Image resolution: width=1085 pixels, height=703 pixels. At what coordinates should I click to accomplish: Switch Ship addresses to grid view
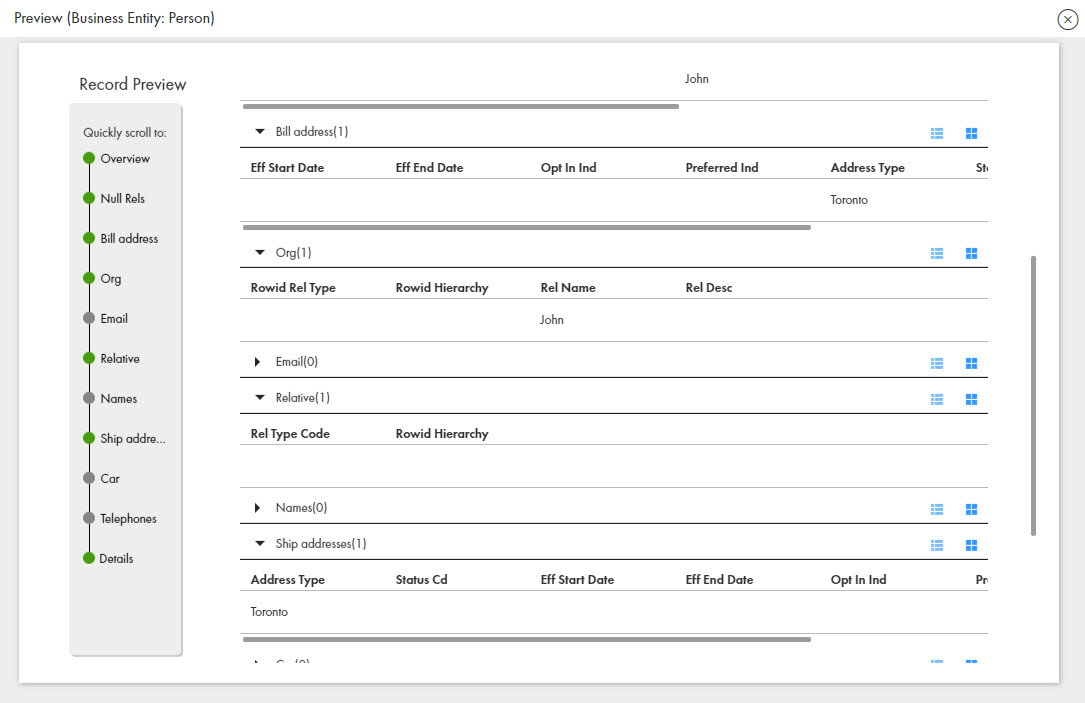(x=972, y=545)
